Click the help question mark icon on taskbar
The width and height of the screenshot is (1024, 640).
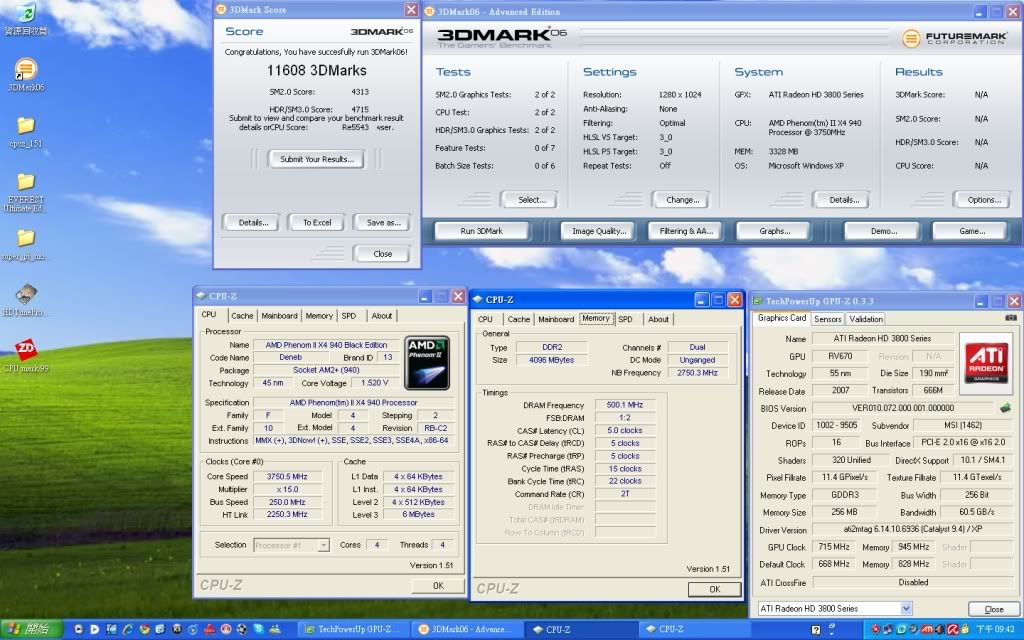816,630
